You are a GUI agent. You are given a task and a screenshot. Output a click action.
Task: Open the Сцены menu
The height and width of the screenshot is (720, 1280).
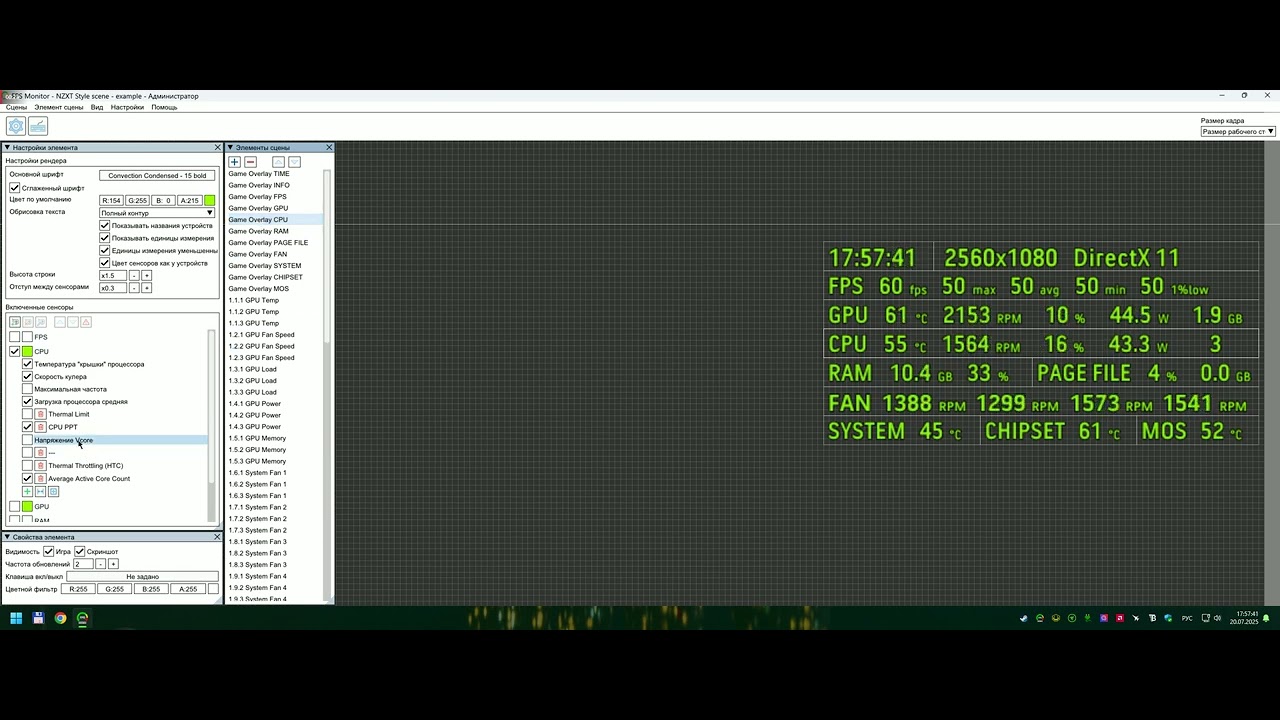tap(16, 107)
